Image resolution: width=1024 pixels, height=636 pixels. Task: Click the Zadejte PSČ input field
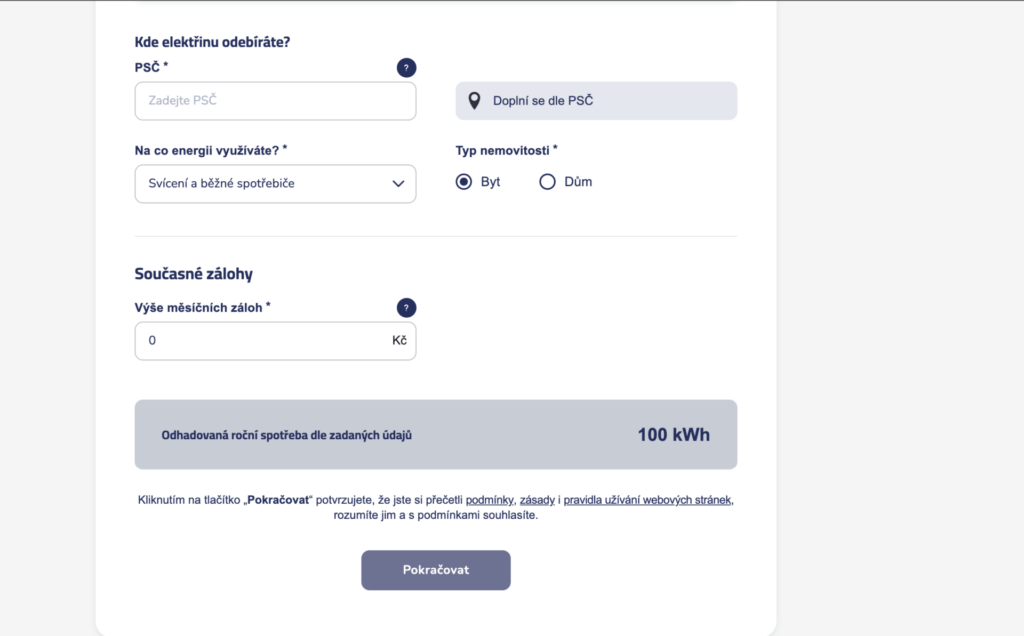[275, 101]
